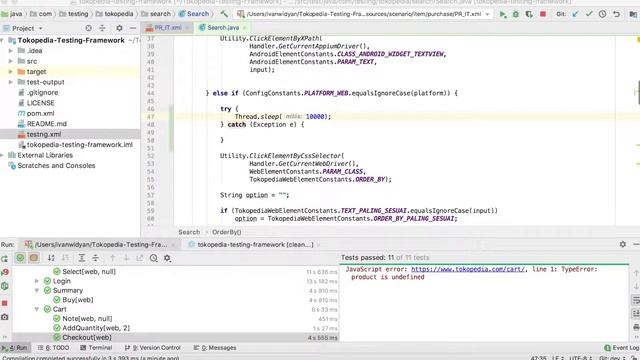640x360 pixels.
Task: Open the tokopedia.com/cart link in console
Action: [468, 269]
